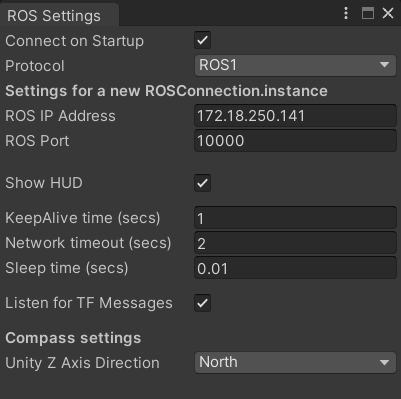This screenshot has height=399, width=401.
Task: Click the Sleep time input field
Action: [x=295, y=268]
